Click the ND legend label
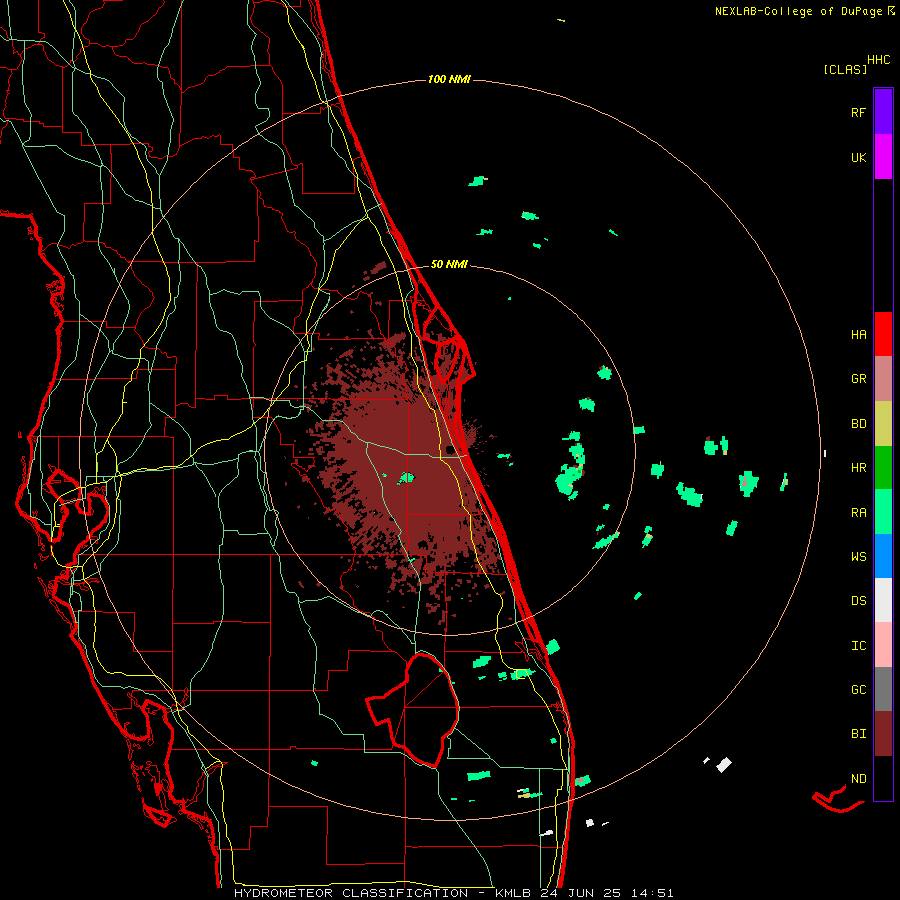Screen dimensions: 900x900 click(858, 779)
